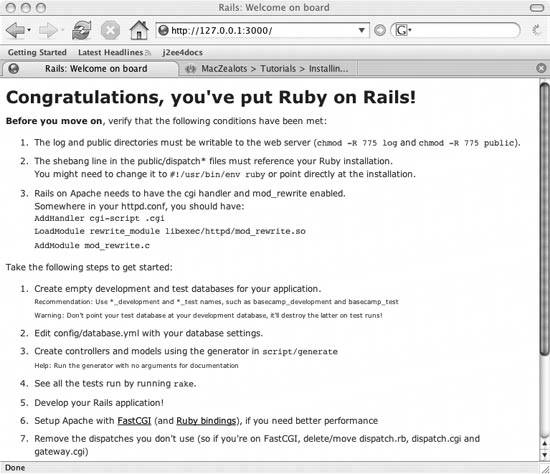This screenshot has width=550, height=474.
Task: Open the j2ee4docs bookmark
Action: pos(182,52)
